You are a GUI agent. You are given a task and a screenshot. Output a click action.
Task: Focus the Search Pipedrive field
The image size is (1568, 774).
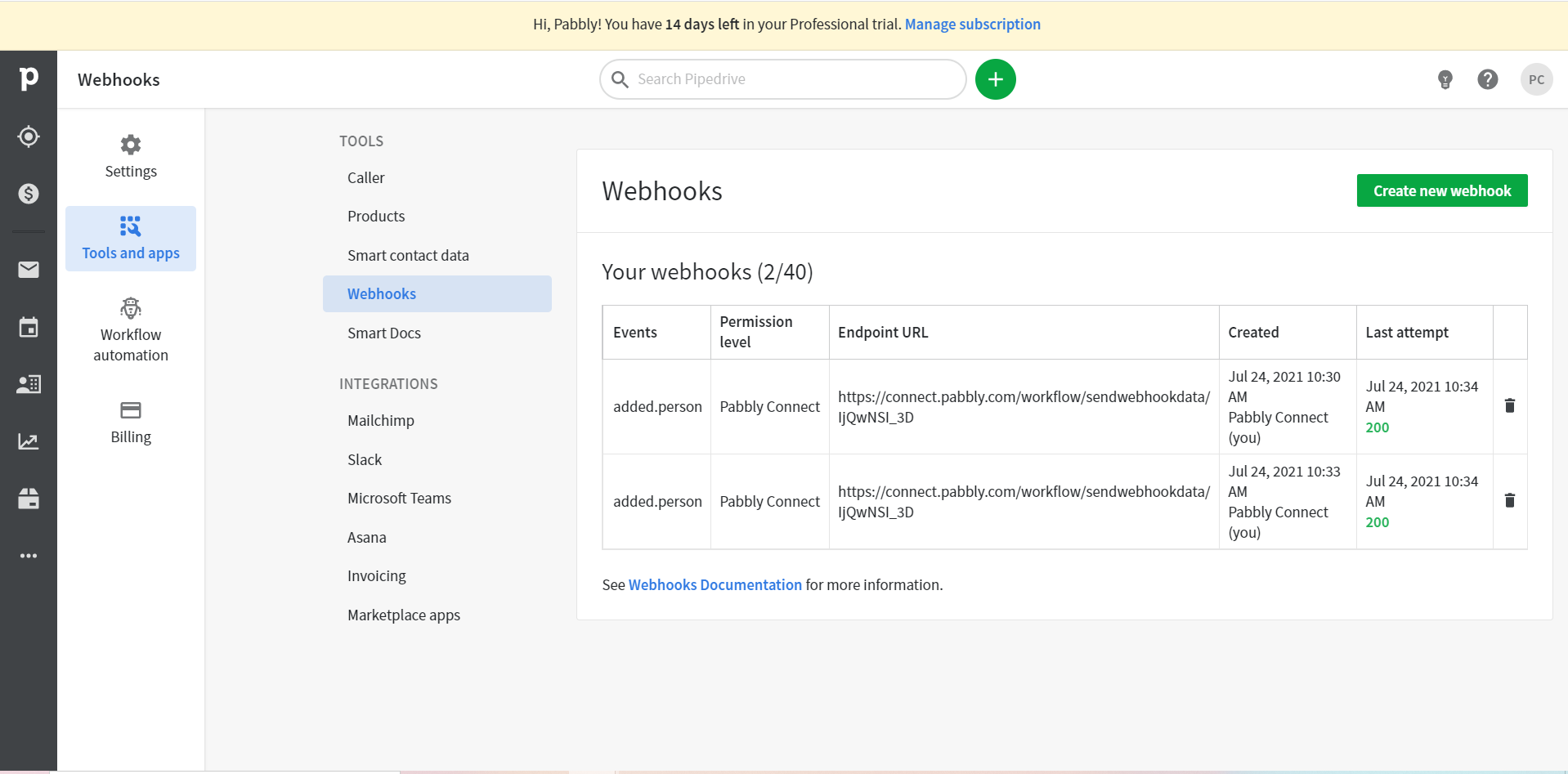(x=783, y=79)
